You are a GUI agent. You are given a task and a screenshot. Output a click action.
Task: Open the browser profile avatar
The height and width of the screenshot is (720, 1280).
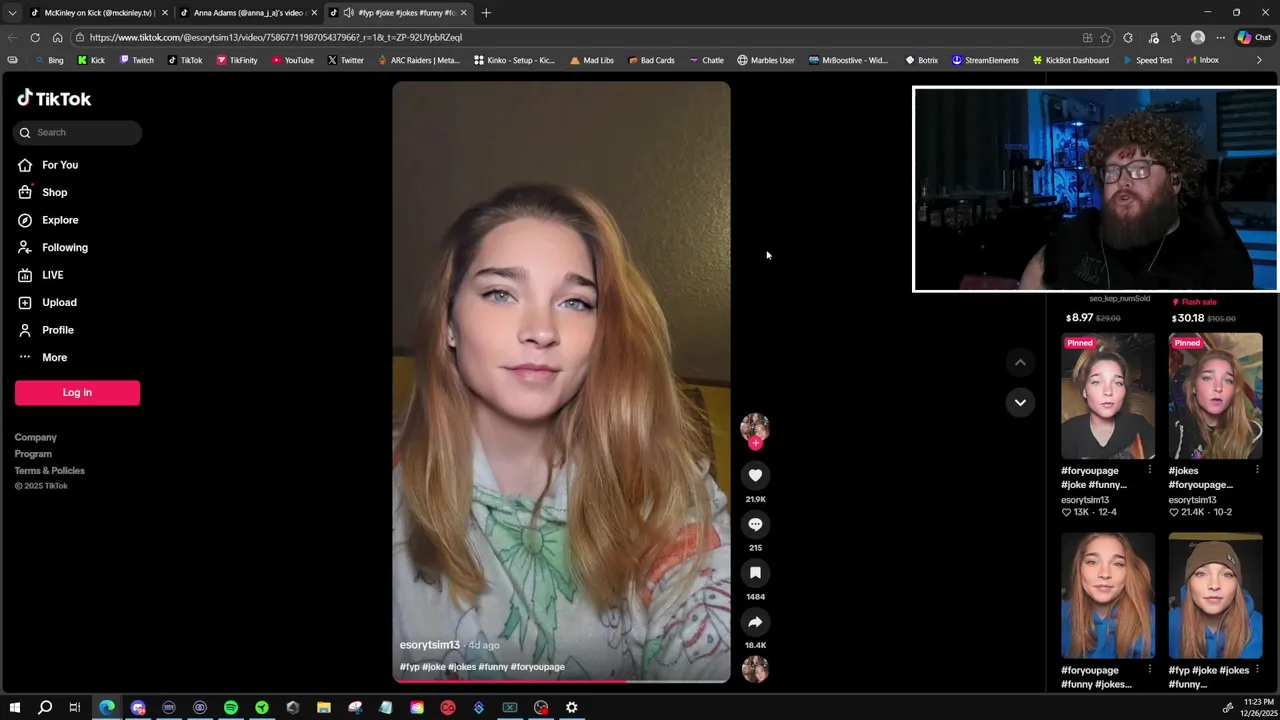[1198, 37]
